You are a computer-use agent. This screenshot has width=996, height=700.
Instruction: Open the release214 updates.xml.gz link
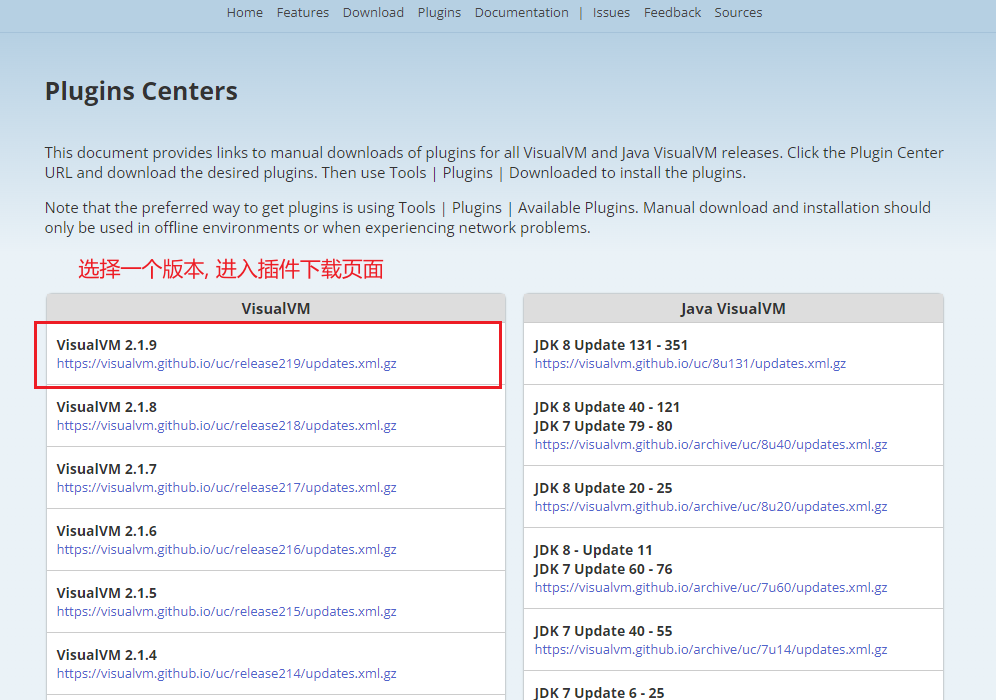(226, 673)
